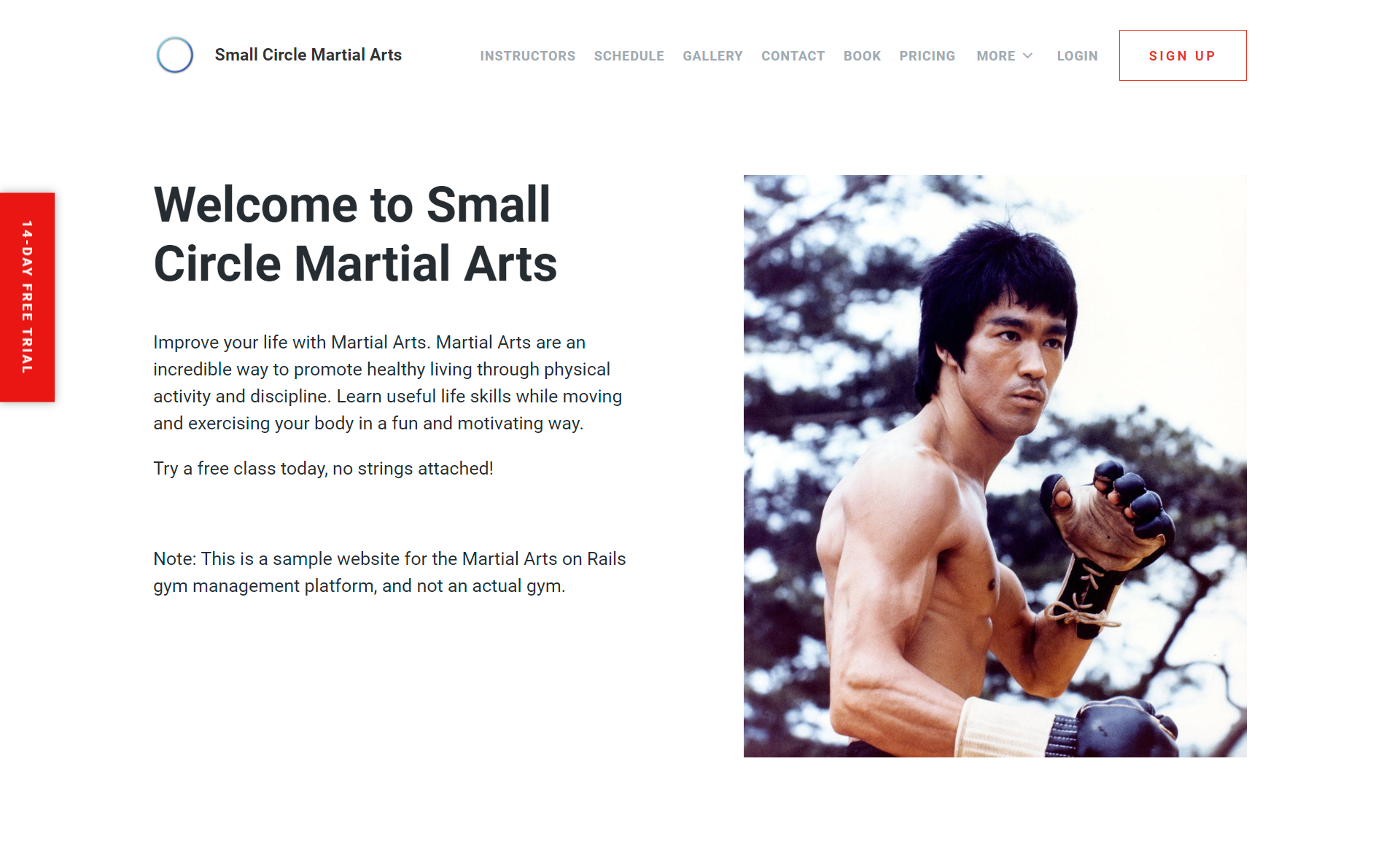Click the Welcome to Small Circle heading
1400x850 pixels.
click(x=355, y=233)
